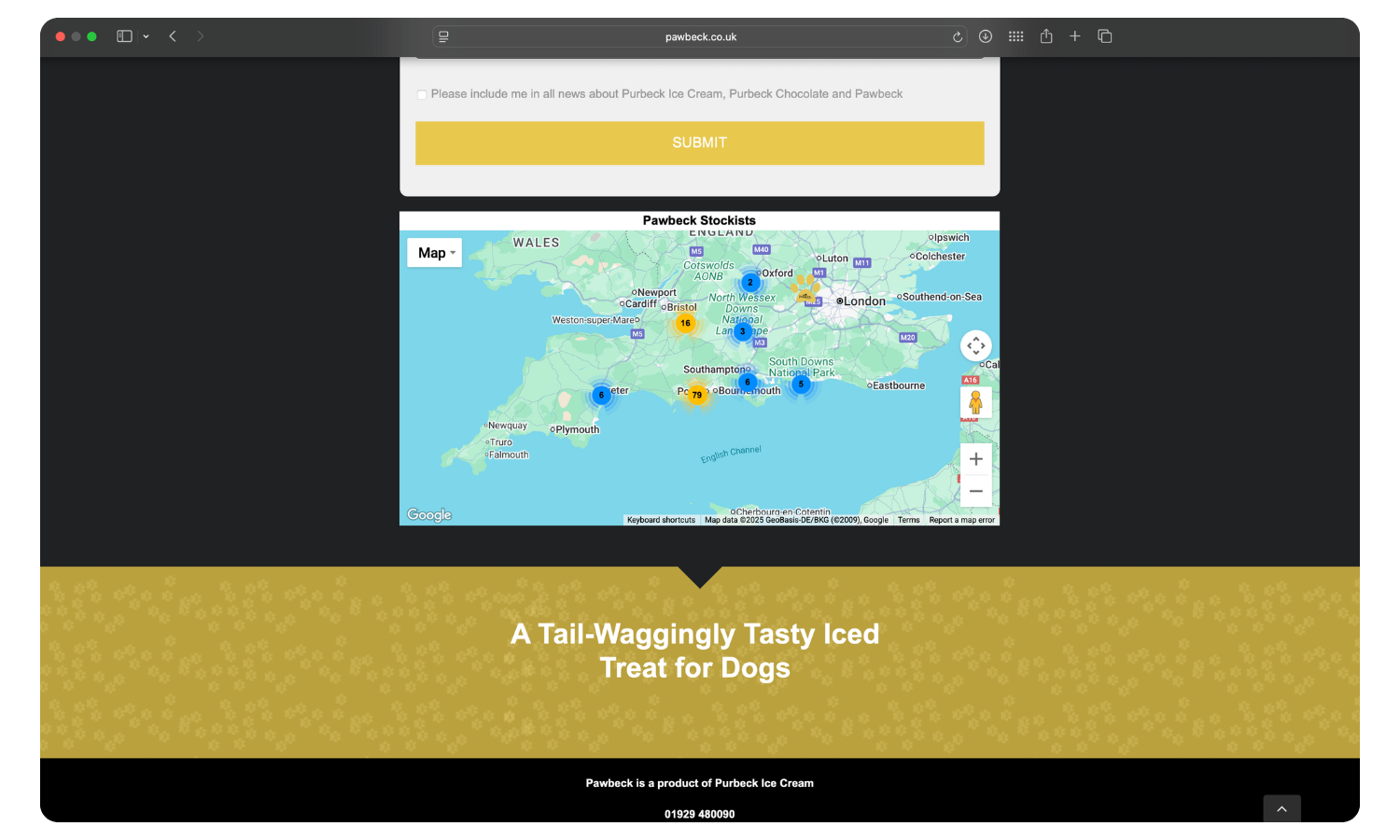Click the cluster marker showing 2 near Oxford
Viewport: 1400px width, 840px height.
click(749, 282)
